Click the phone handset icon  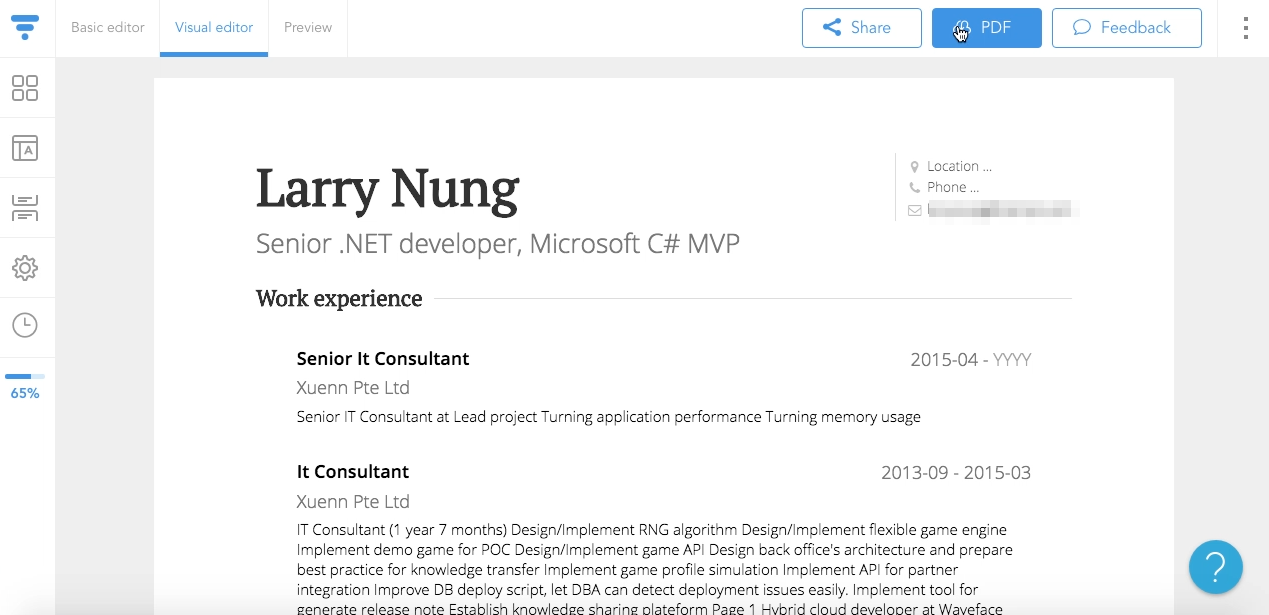pyautogui.click(x=914, y=187)
